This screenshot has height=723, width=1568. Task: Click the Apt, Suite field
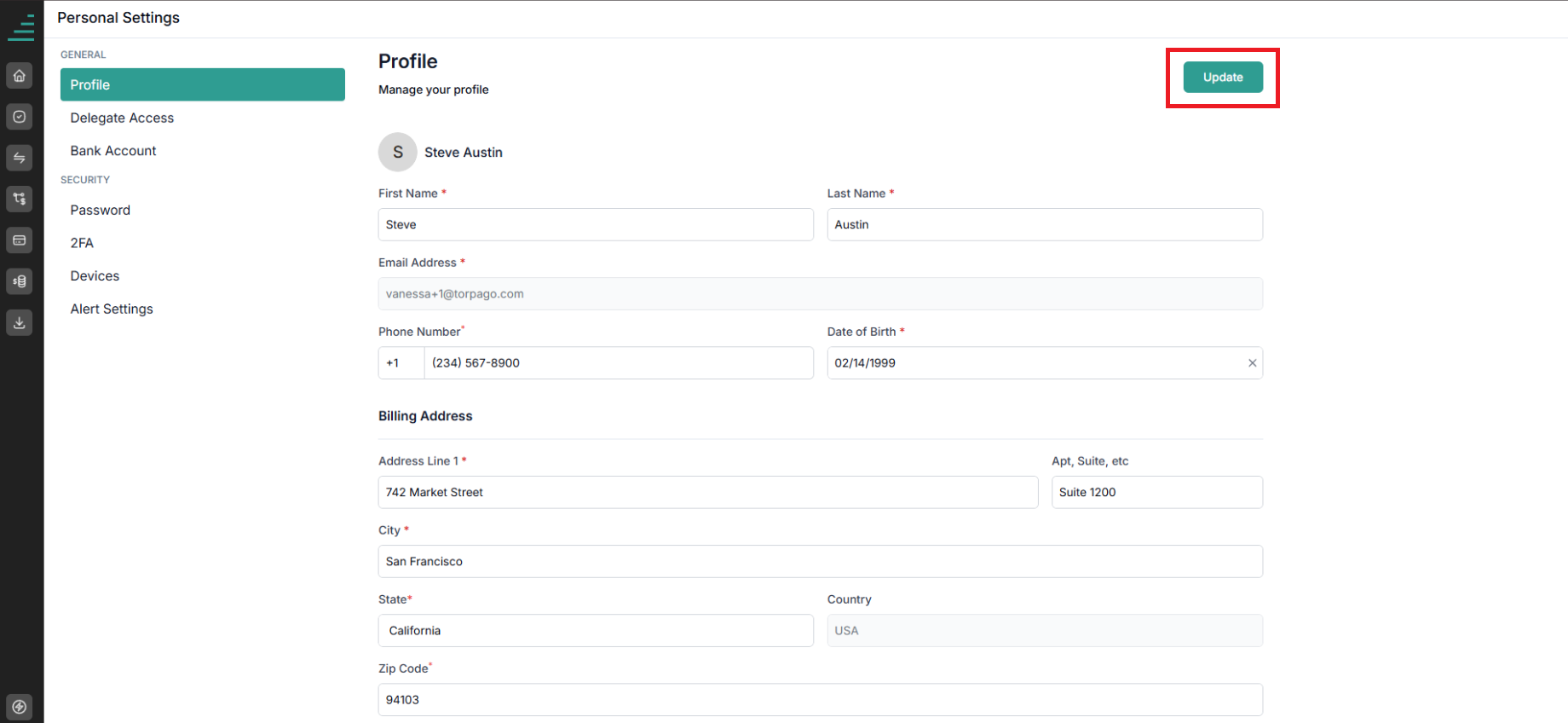tap(1157, 493)
